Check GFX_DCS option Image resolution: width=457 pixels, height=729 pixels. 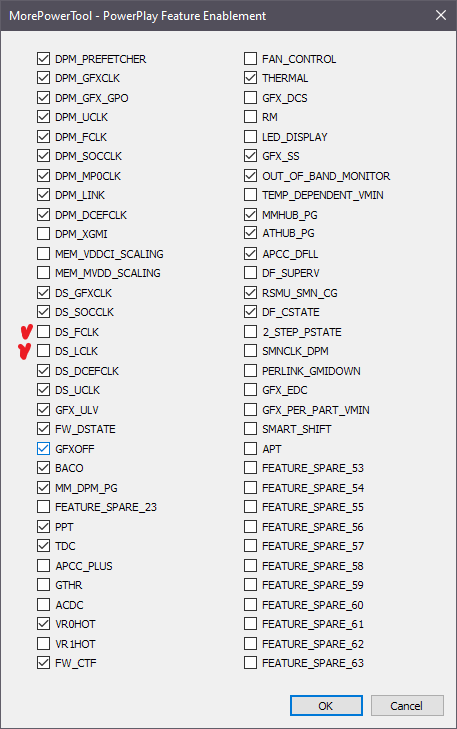(251, 98)
